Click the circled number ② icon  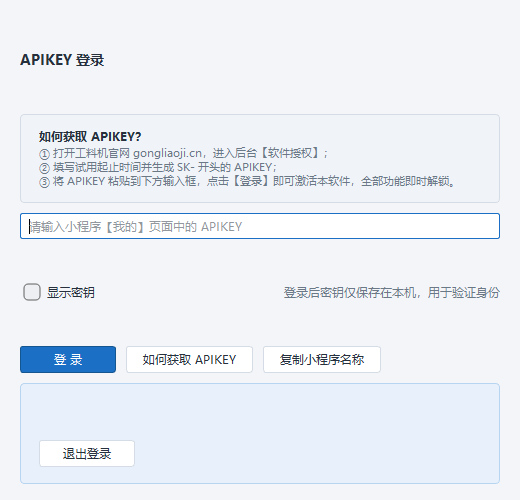click(x=44, y=168)
